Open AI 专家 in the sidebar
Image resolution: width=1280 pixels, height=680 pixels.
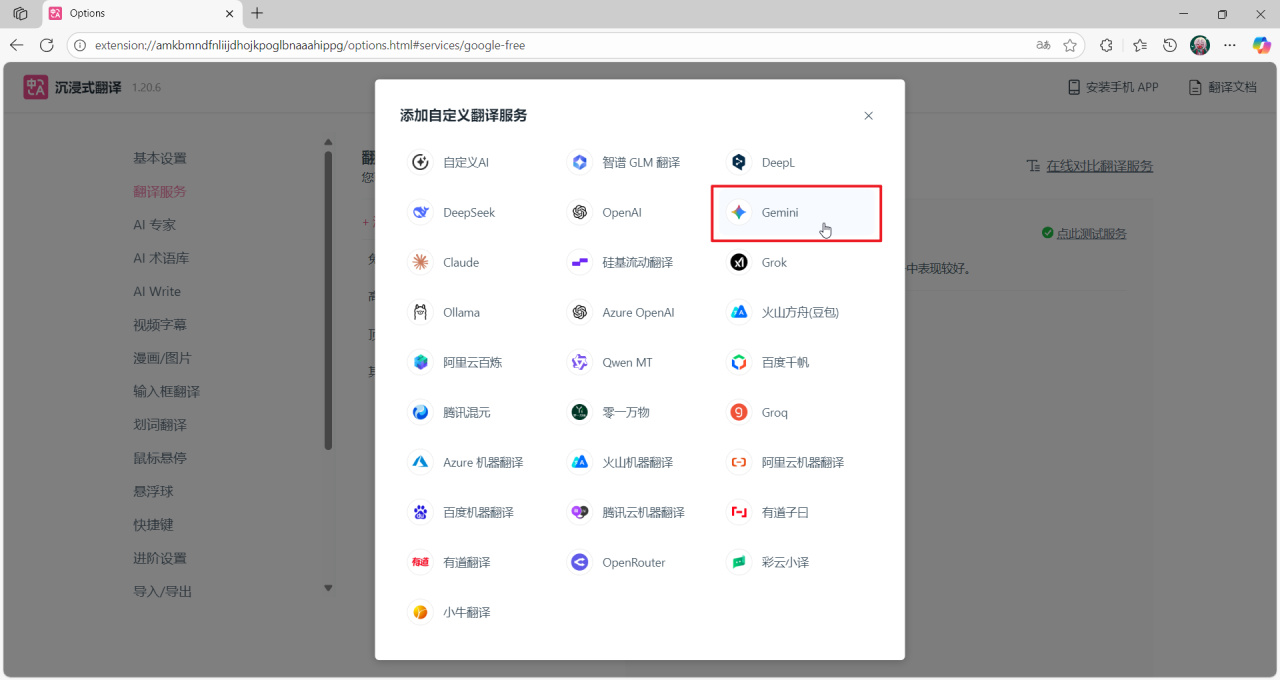tap(154, 225)
